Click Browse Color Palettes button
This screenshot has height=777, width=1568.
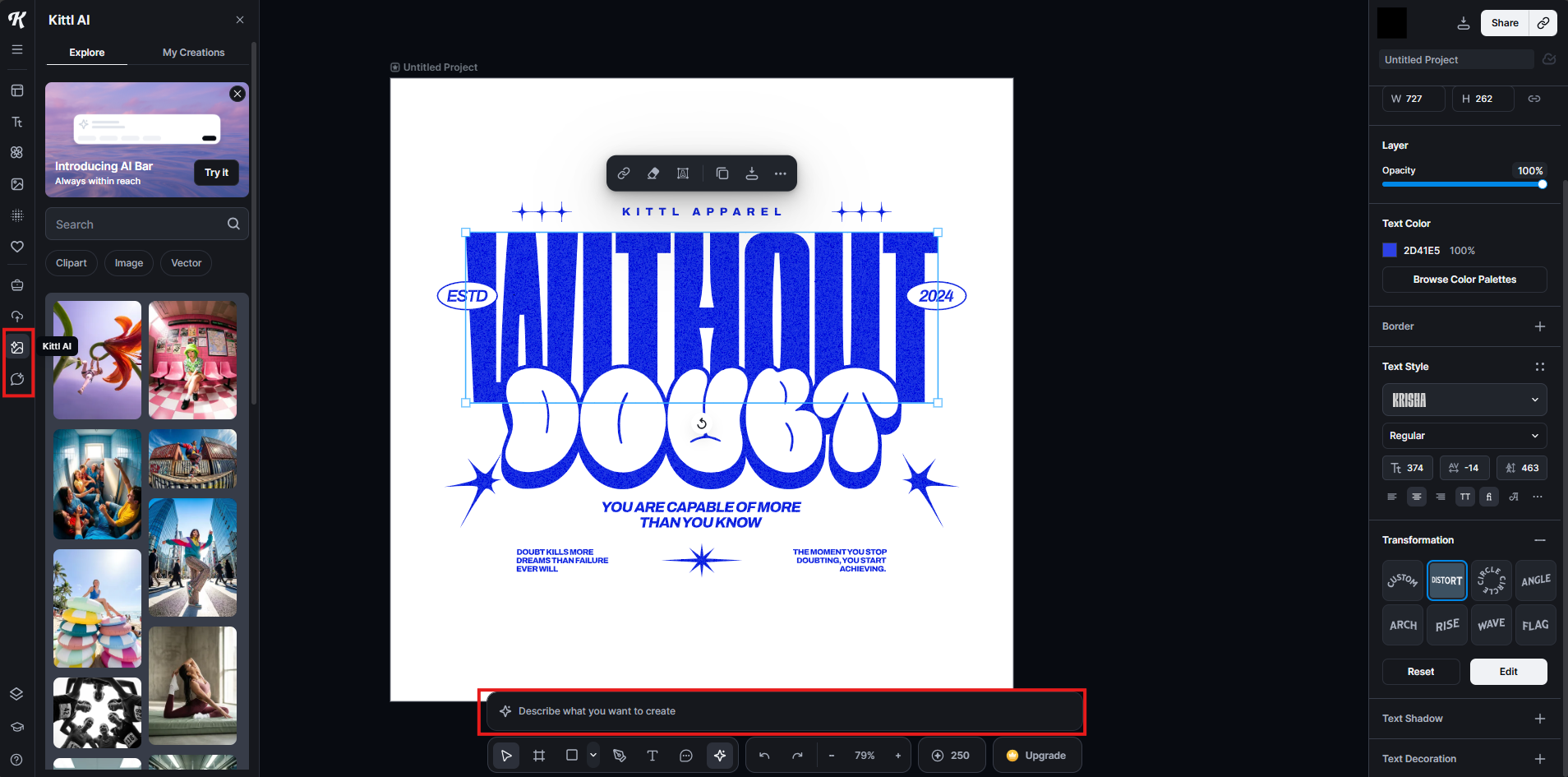pos(1464,280)
